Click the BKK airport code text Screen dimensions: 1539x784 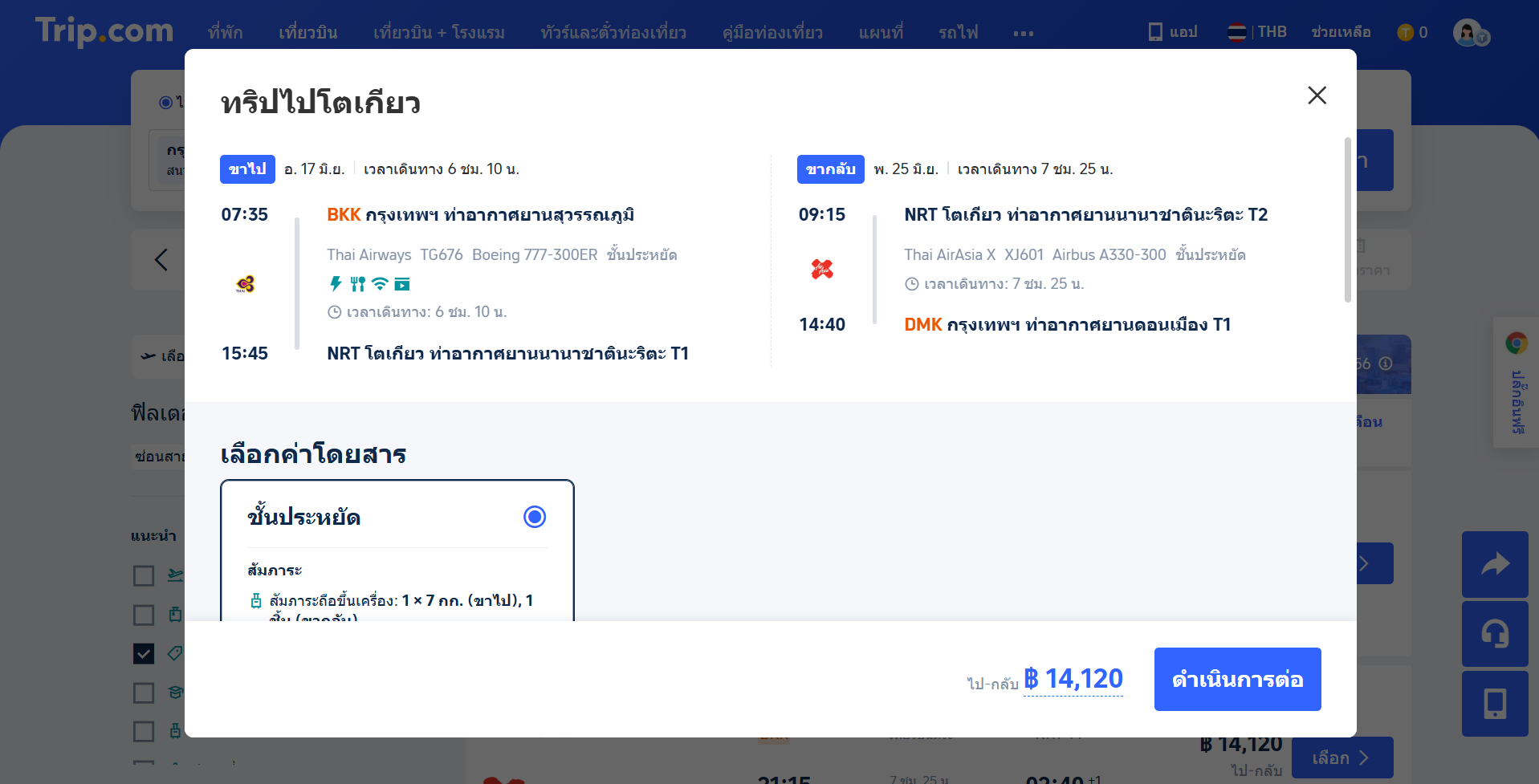(x=344, y=214)
